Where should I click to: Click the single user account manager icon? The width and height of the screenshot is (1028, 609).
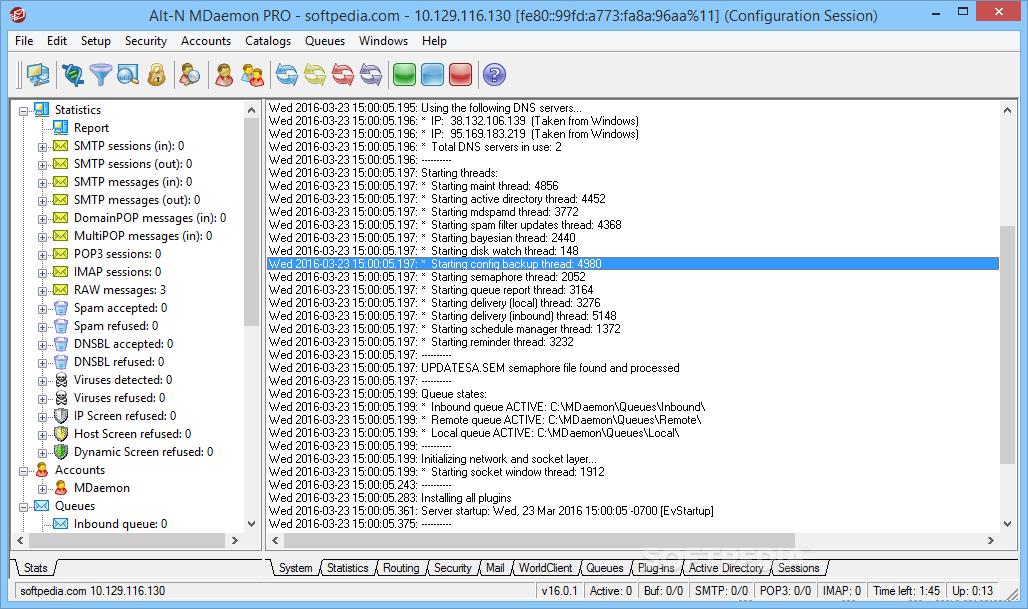coord(224,75)
